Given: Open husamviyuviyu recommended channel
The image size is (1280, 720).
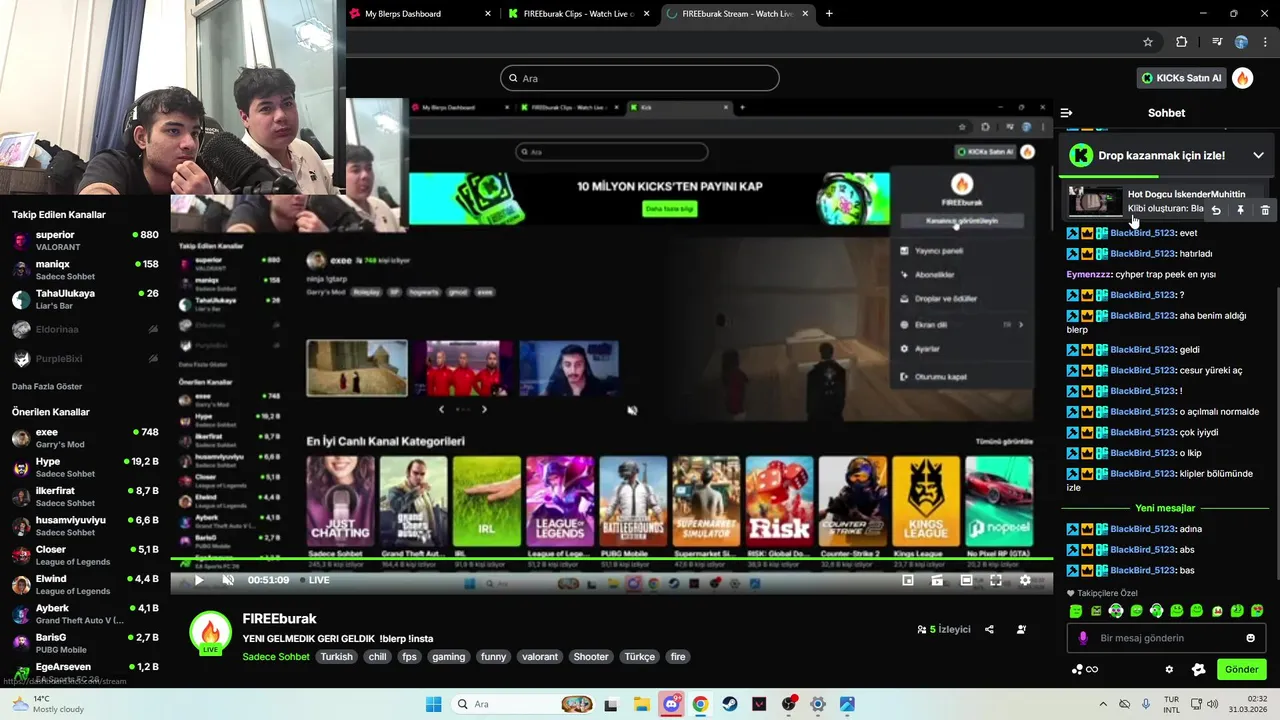Looking at the screenshot, I should click(x=85, y=526).
